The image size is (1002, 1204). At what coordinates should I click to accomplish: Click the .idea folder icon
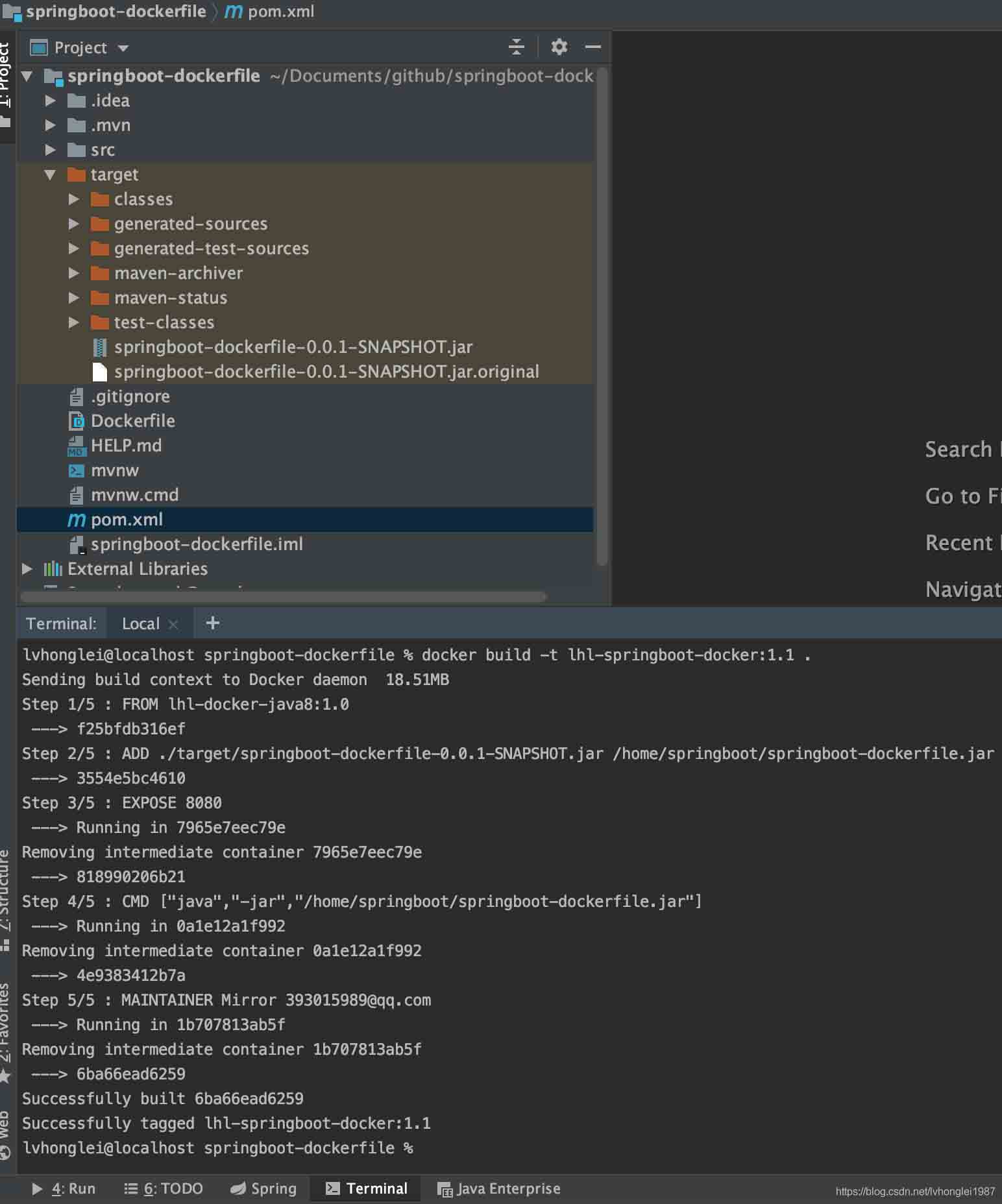pos(77,101)
